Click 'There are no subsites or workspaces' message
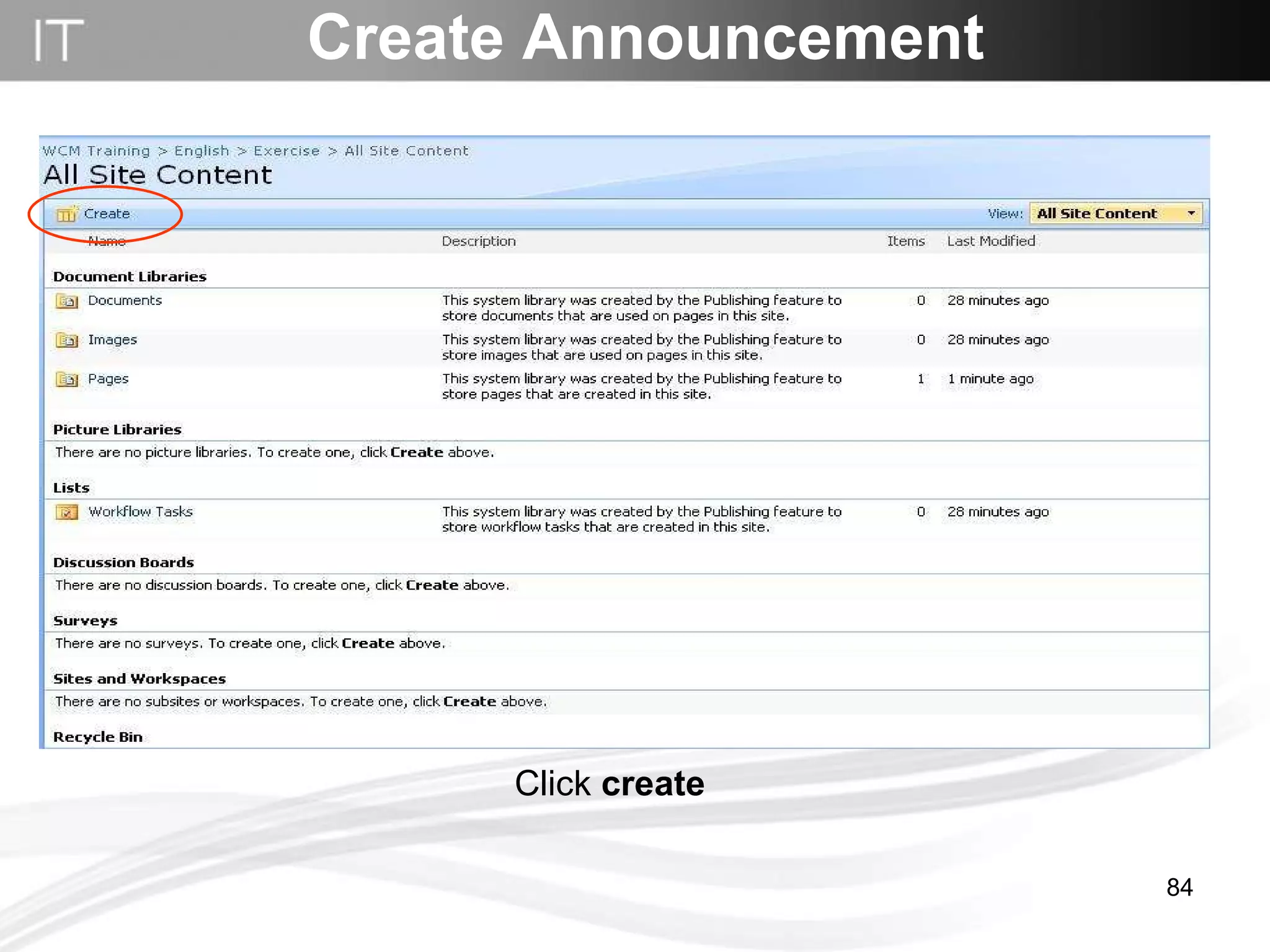Viewport: 1270px width, 952px height. [301, 702]
